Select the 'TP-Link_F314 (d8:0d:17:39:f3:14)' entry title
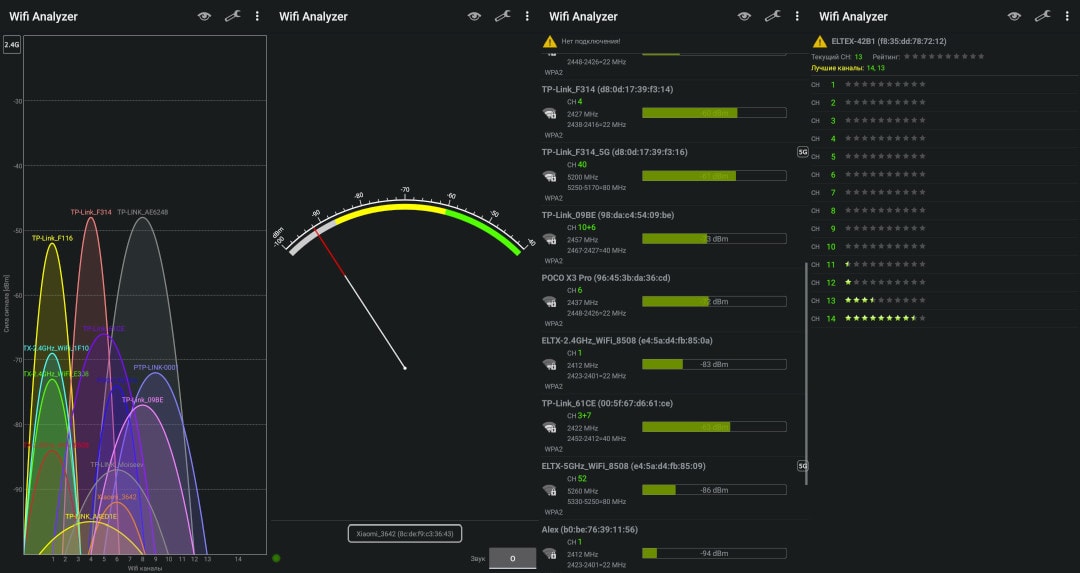 point(608,90)
